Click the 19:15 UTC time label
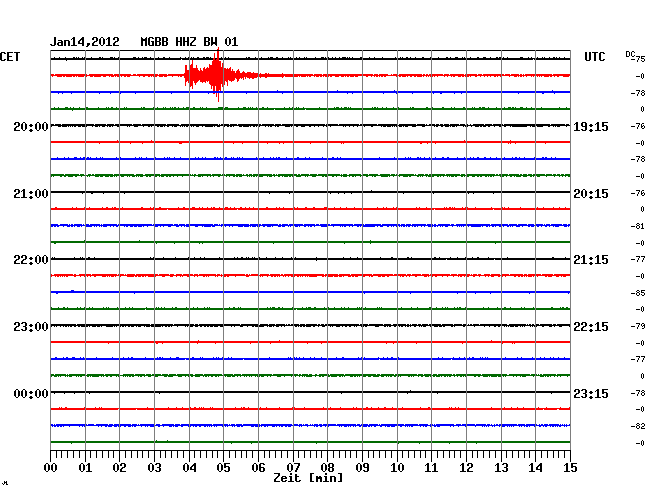Viewport: 650px width, 494px height. 591,127
